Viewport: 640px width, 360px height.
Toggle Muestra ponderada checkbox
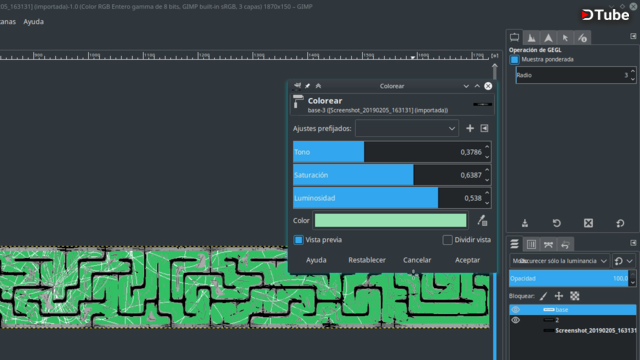coord(514,60)
